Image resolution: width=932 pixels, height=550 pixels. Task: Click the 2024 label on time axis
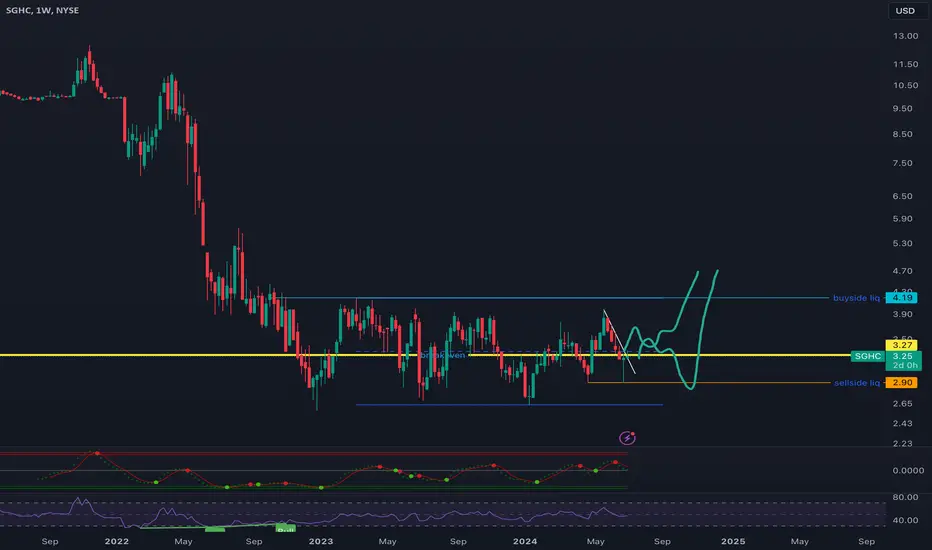[525, 541]
